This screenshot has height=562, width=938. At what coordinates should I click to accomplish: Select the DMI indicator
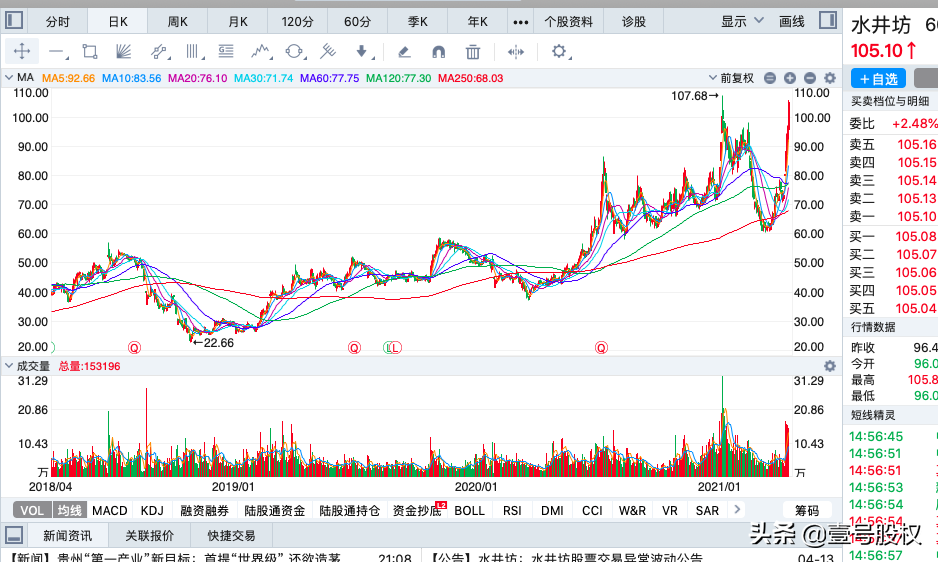(552, 511)
